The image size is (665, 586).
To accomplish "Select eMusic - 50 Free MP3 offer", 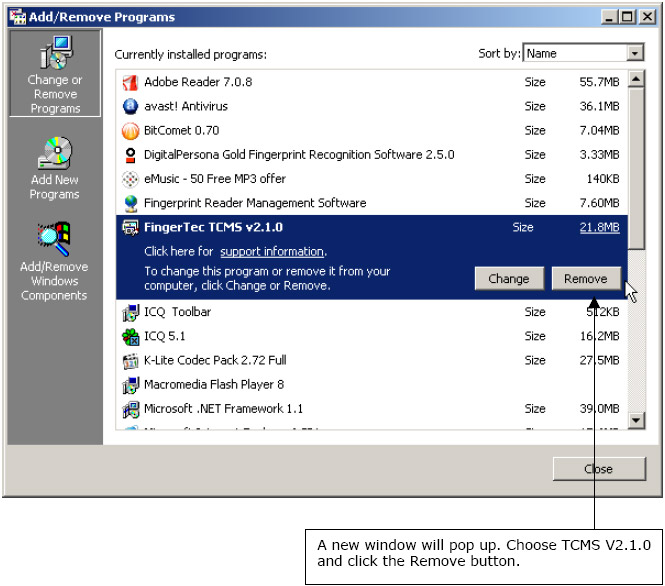I will (x=372, y=179).
